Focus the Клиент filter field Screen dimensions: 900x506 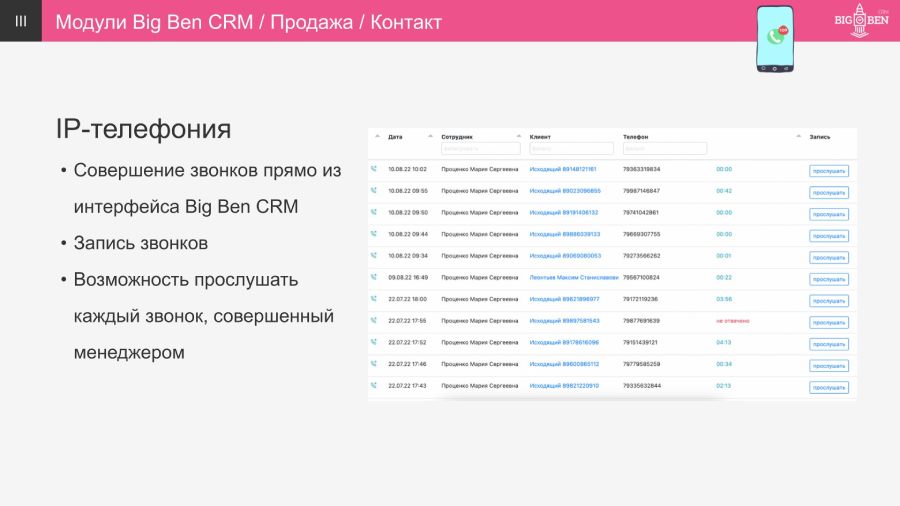[572, 149]
